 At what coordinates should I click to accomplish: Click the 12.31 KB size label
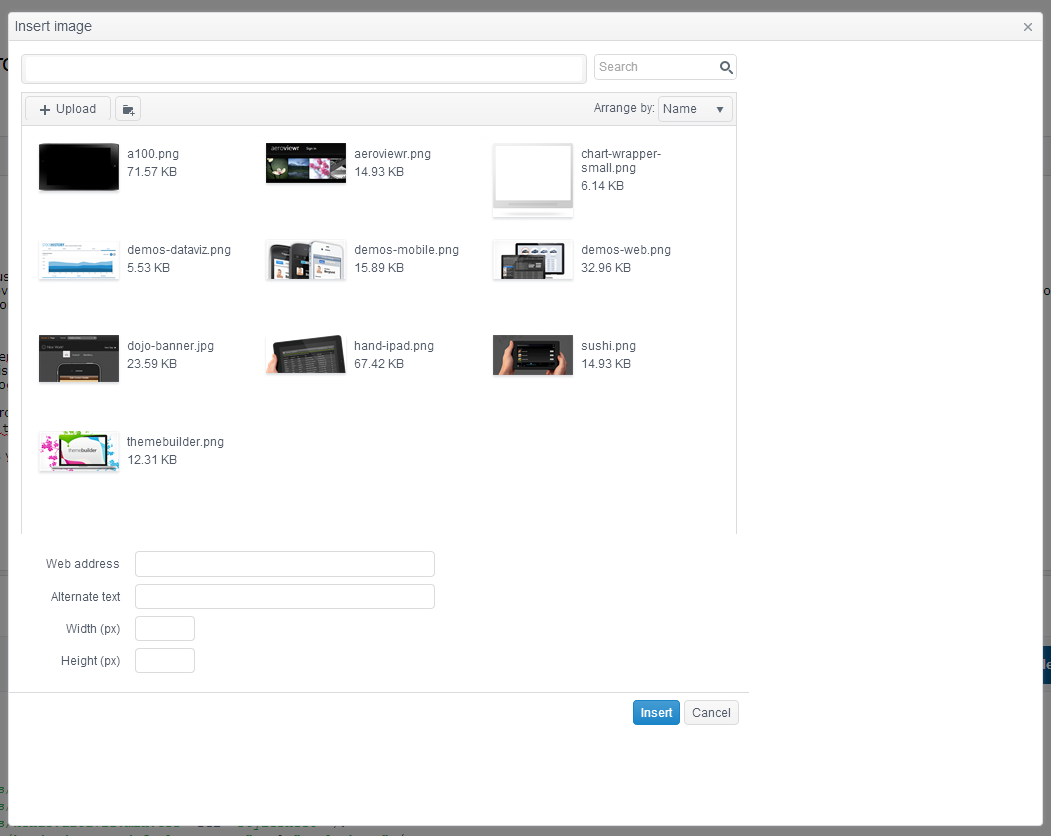[151, 459]
